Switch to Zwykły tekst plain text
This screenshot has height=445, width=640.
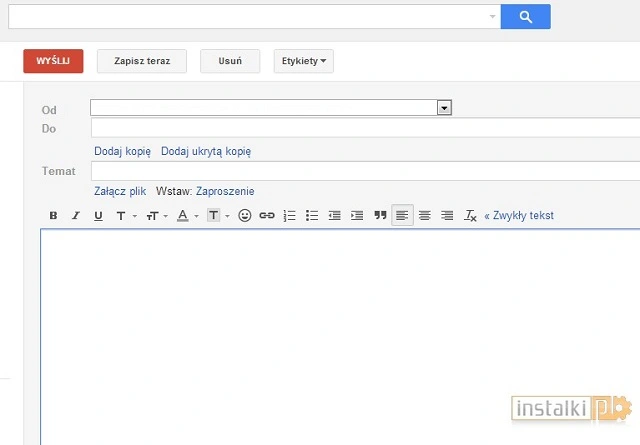(x=519, y=216)
